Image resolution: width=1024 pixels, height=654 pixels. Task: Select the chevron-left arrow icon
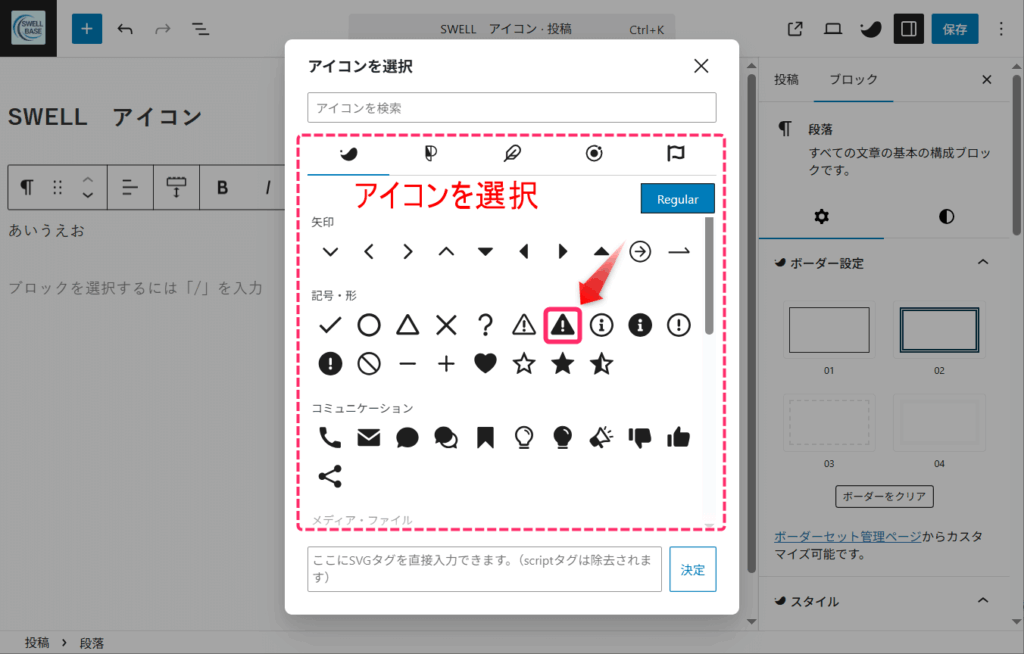(369, 252)
